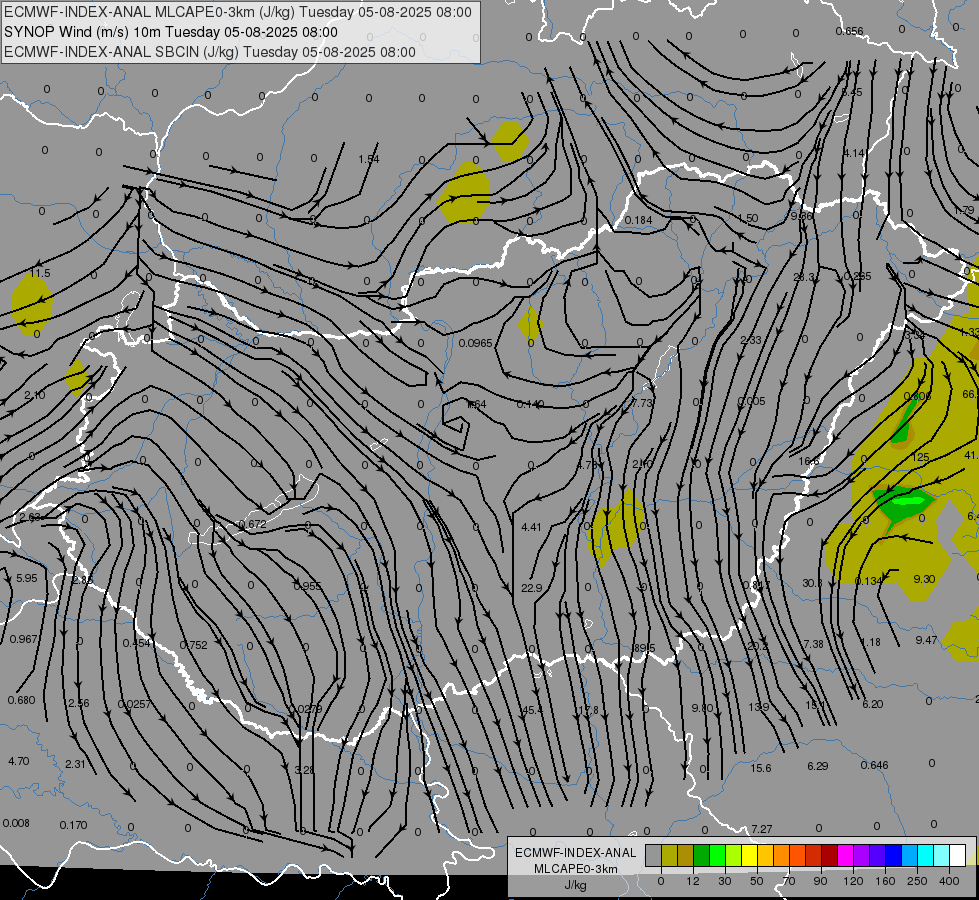
Task: Click map value 9.30
Action: 924,579
